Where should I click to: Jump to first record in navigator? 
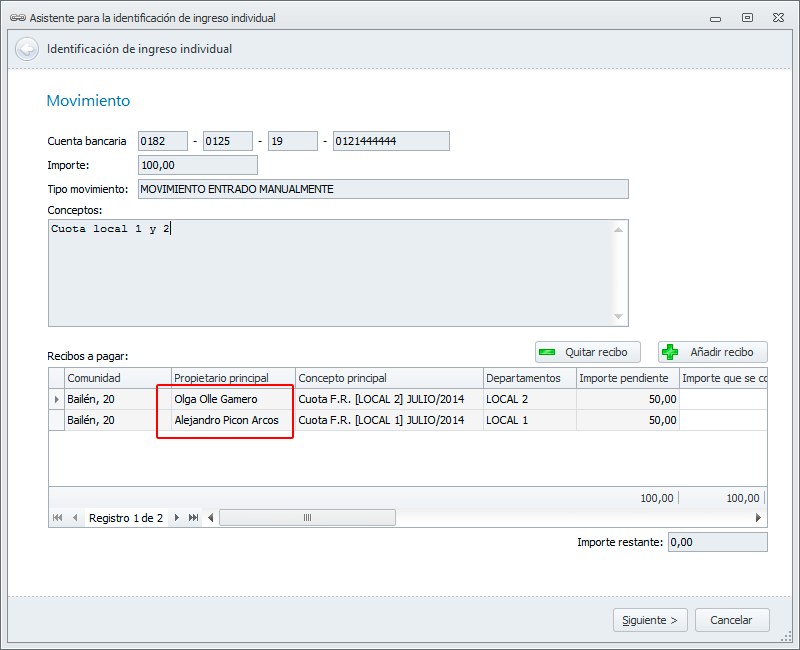click(58, 518)
